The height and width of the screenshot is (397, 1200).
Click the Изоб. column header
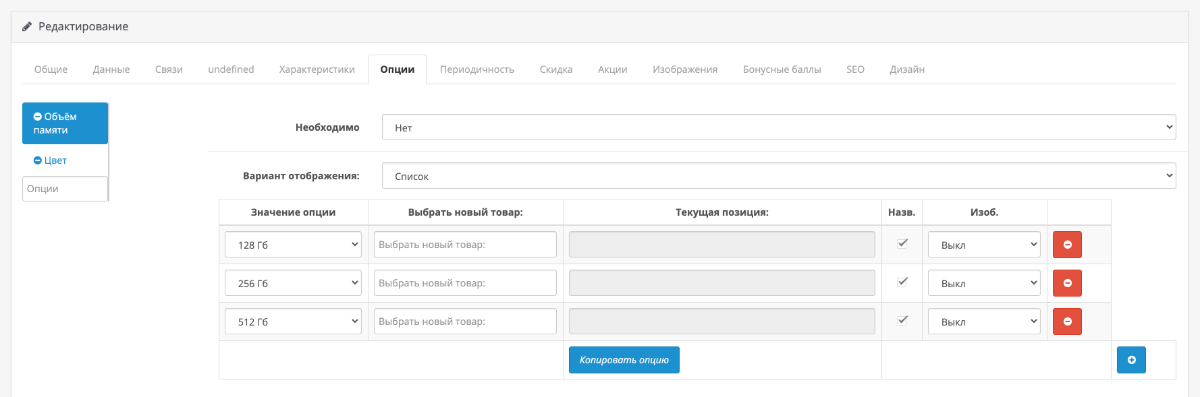pos(984,212)
